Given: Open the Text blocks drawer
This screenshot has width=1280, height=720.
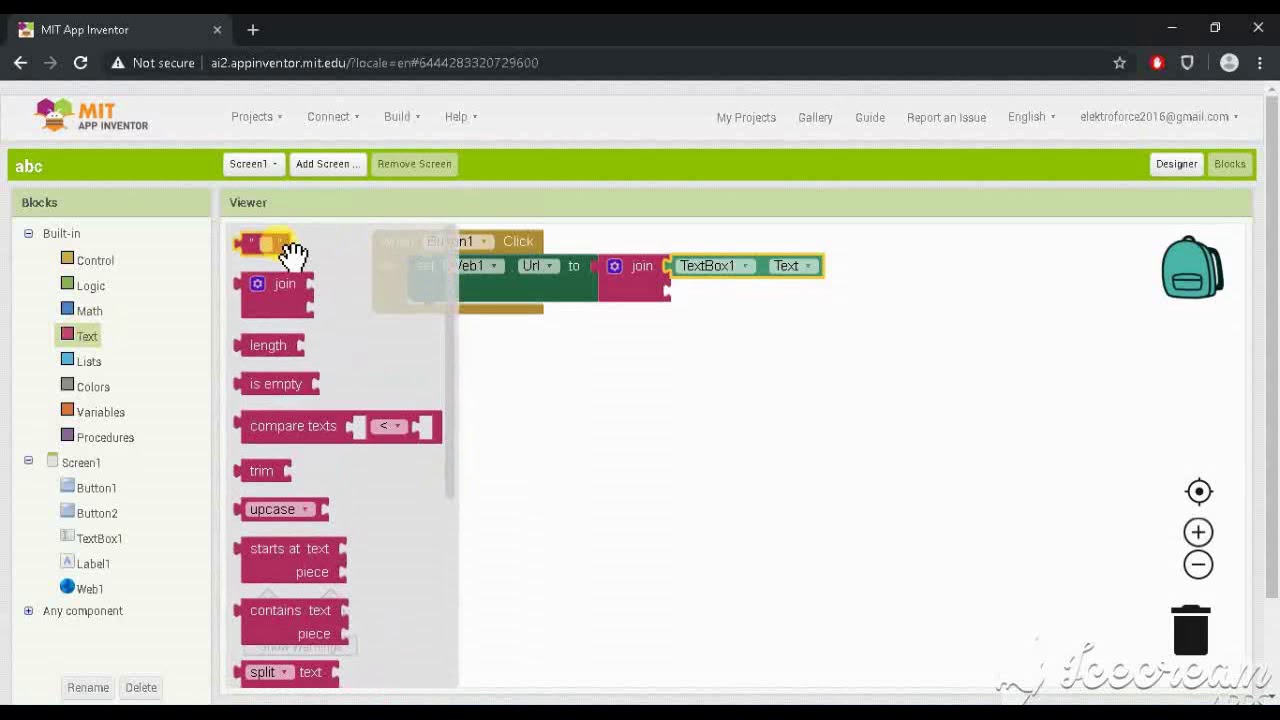Looking at the screenshot, I should [x=87, y=336].
